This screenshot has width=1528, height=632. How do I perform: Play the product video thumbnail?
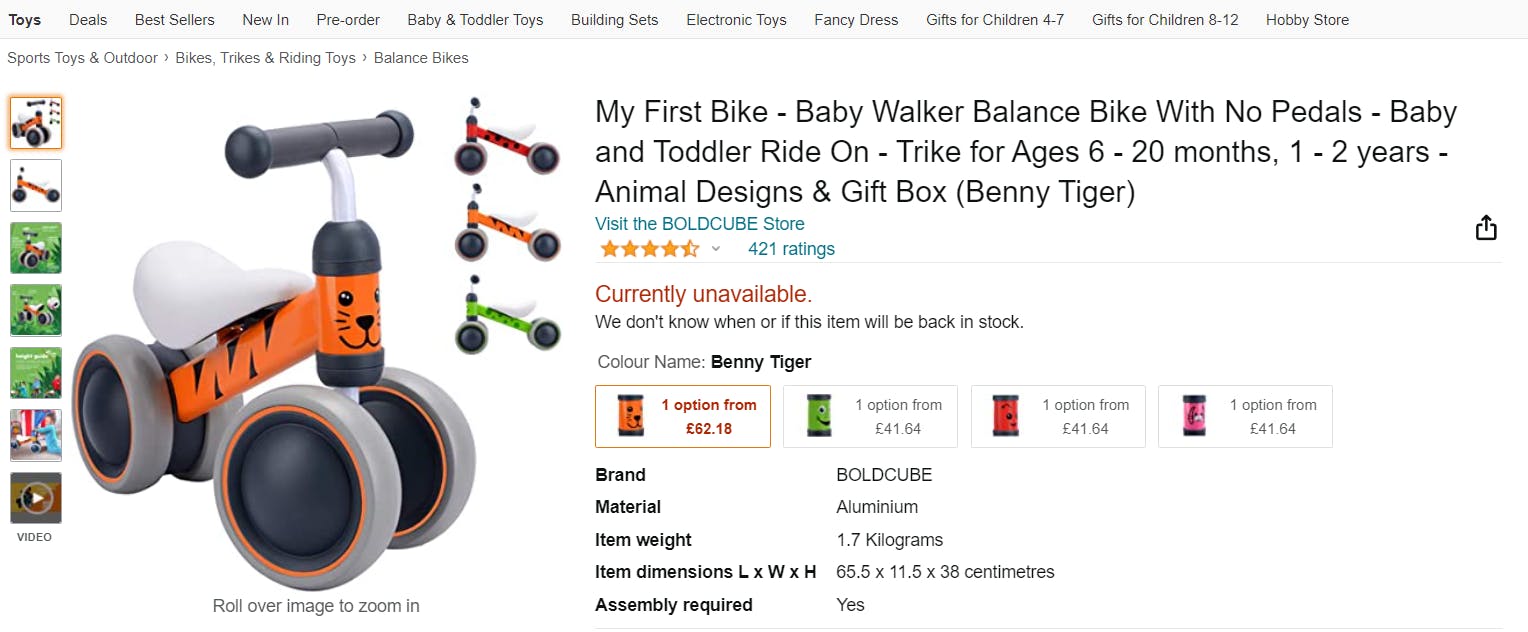click(x=36, y=497)
